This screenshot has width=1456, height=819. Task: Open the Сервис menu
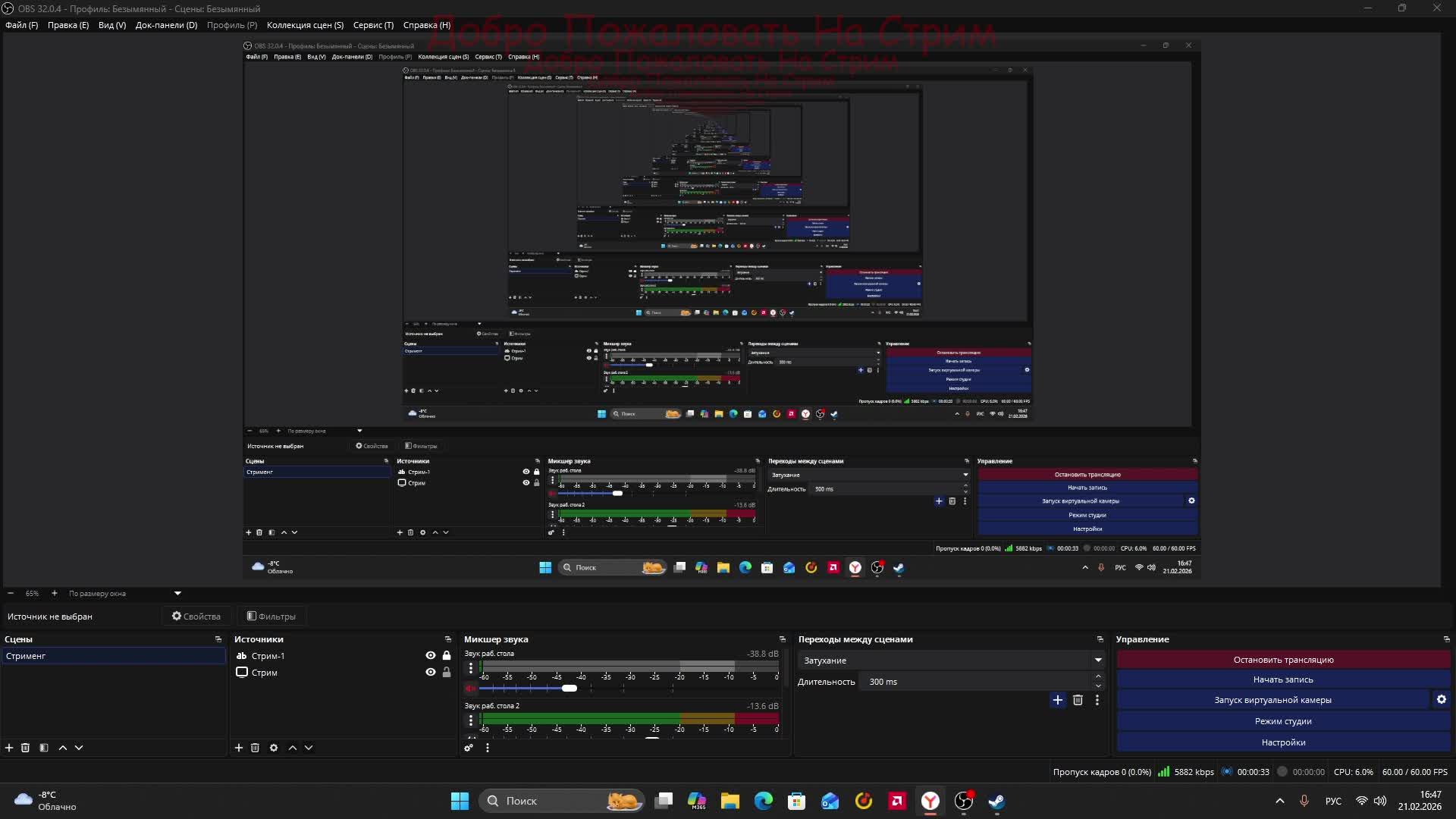click(373, 25)
